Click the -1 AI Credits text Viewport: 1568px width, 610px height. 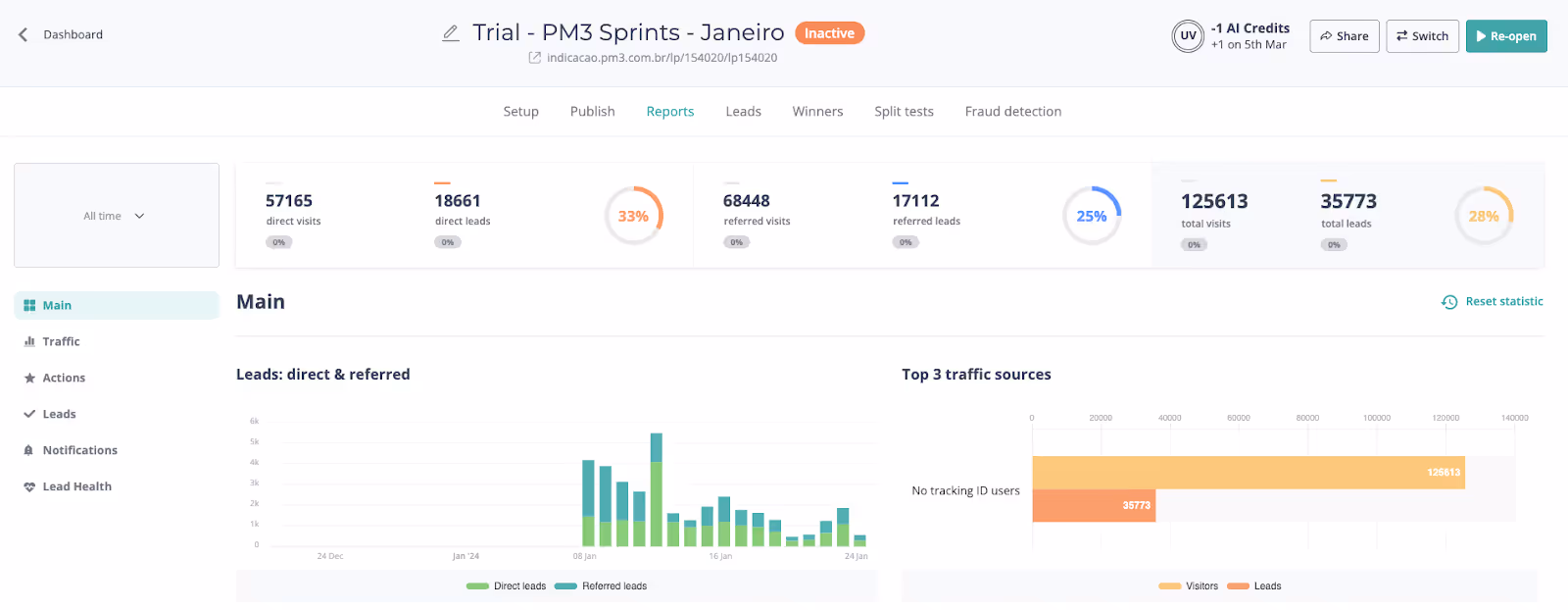point(1250,28)
